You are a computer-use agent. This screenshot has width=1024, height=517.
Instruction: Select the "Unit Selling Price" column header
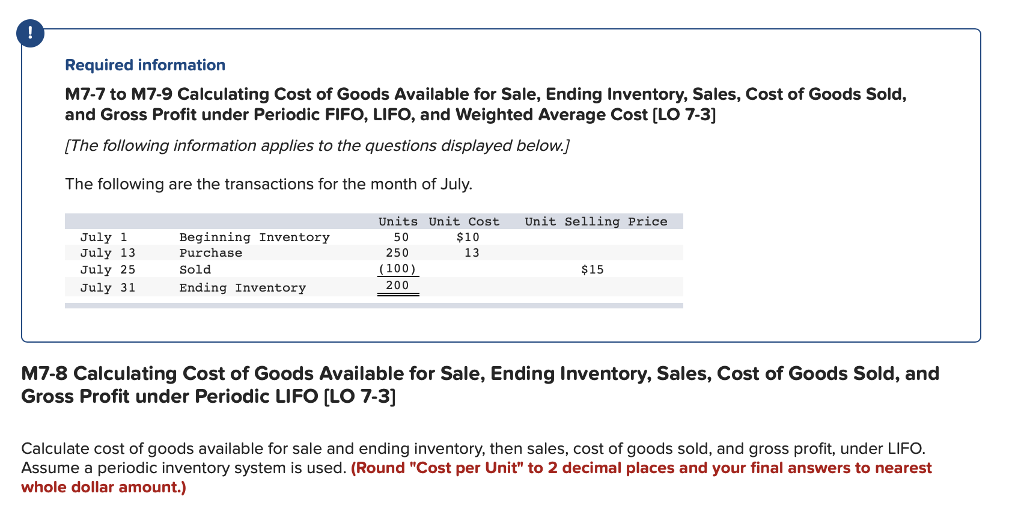595,222
